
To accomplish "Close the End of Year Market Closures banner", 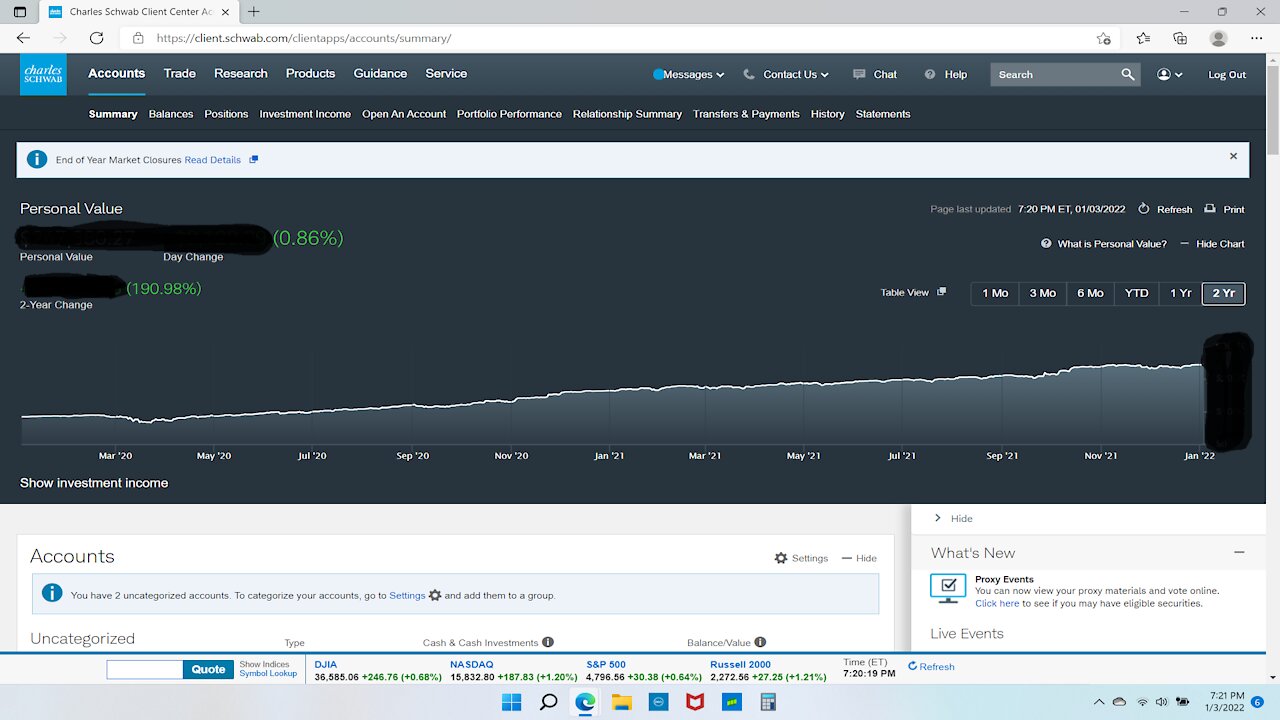I will (1233, 156).
